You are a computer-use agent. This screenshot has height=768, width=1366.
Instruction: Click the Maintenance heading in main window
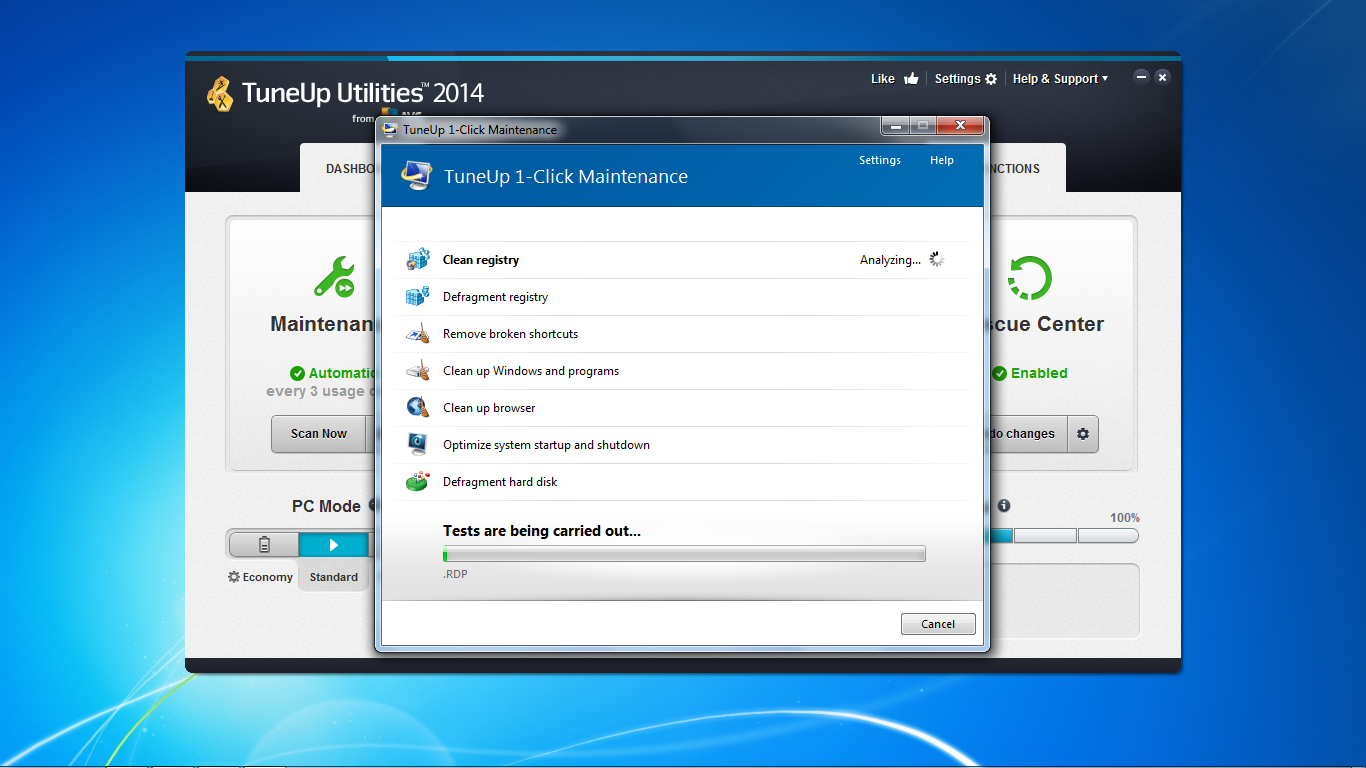pos(323,324)
